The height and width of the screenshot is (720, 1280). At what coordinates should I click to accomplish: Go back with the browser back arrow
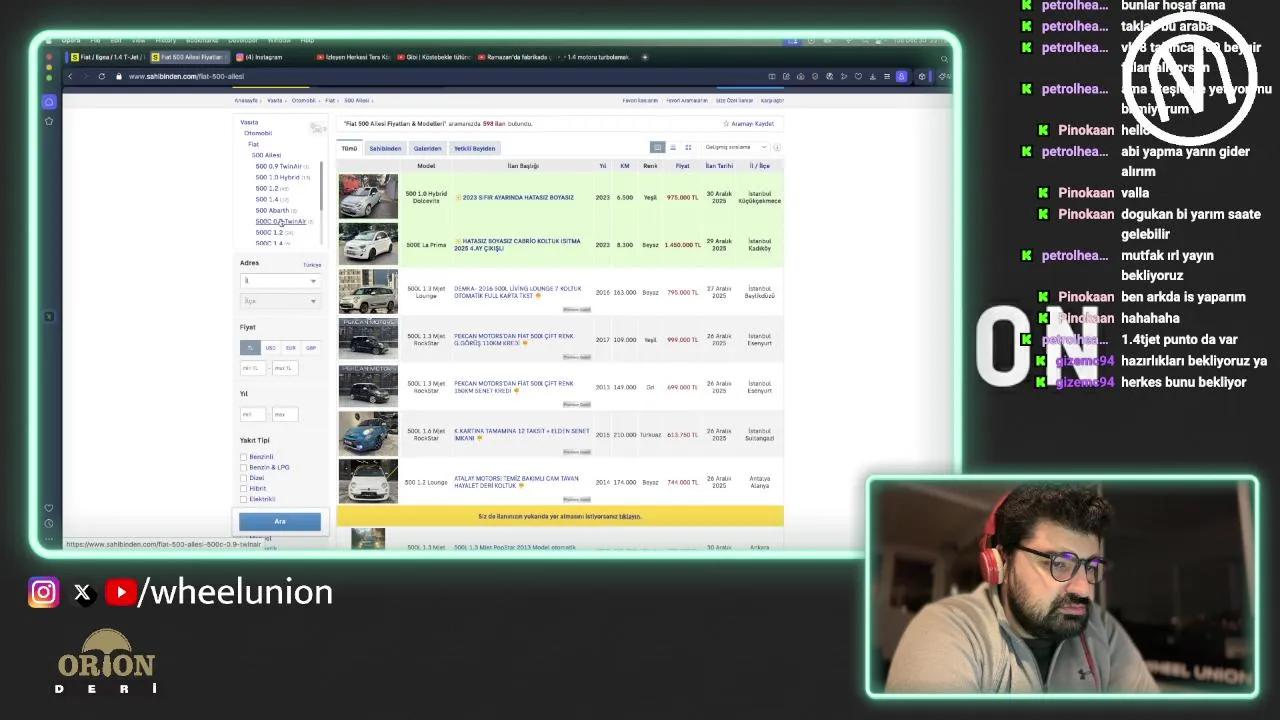pos(70,76)
